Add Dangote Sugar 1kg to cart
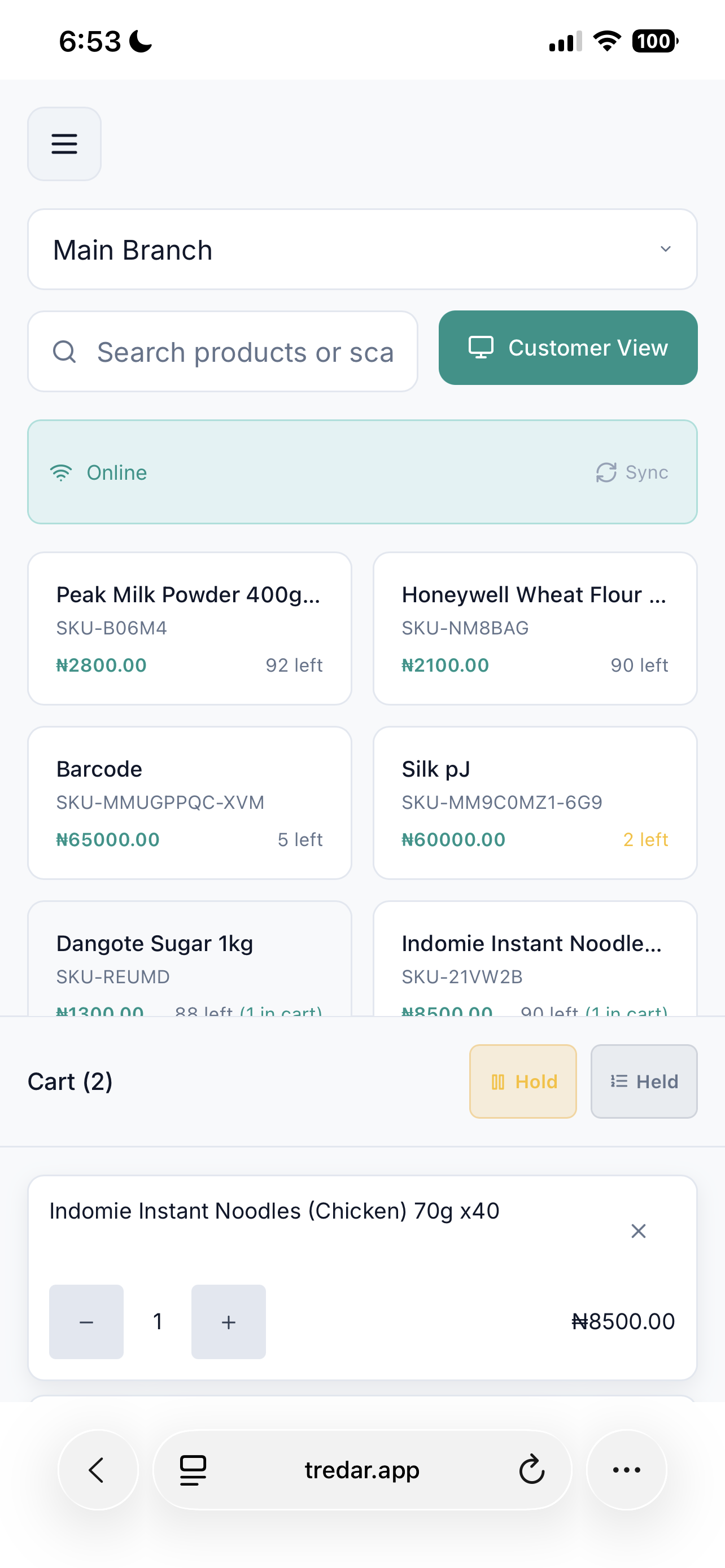The width and height of the screenshot is (725, 1568). point(189,959)
